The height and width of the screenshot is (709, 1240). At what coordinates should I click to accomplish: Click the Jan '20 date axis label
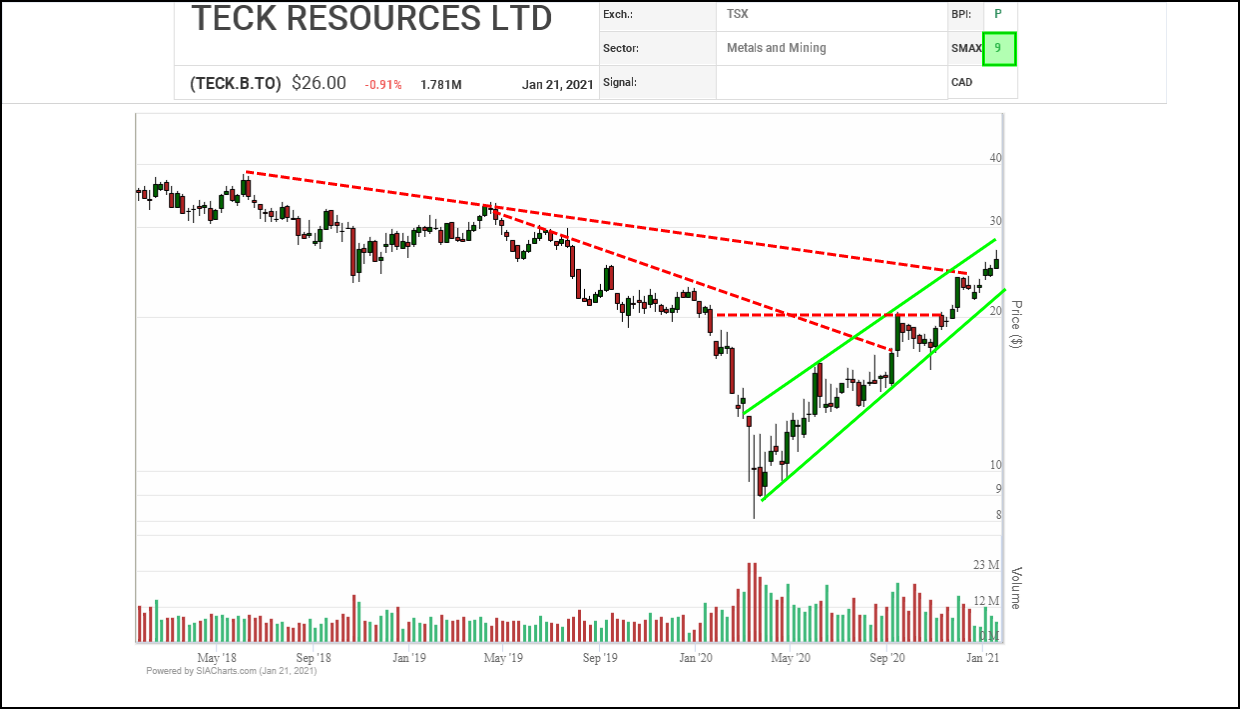tap(695, 658)
